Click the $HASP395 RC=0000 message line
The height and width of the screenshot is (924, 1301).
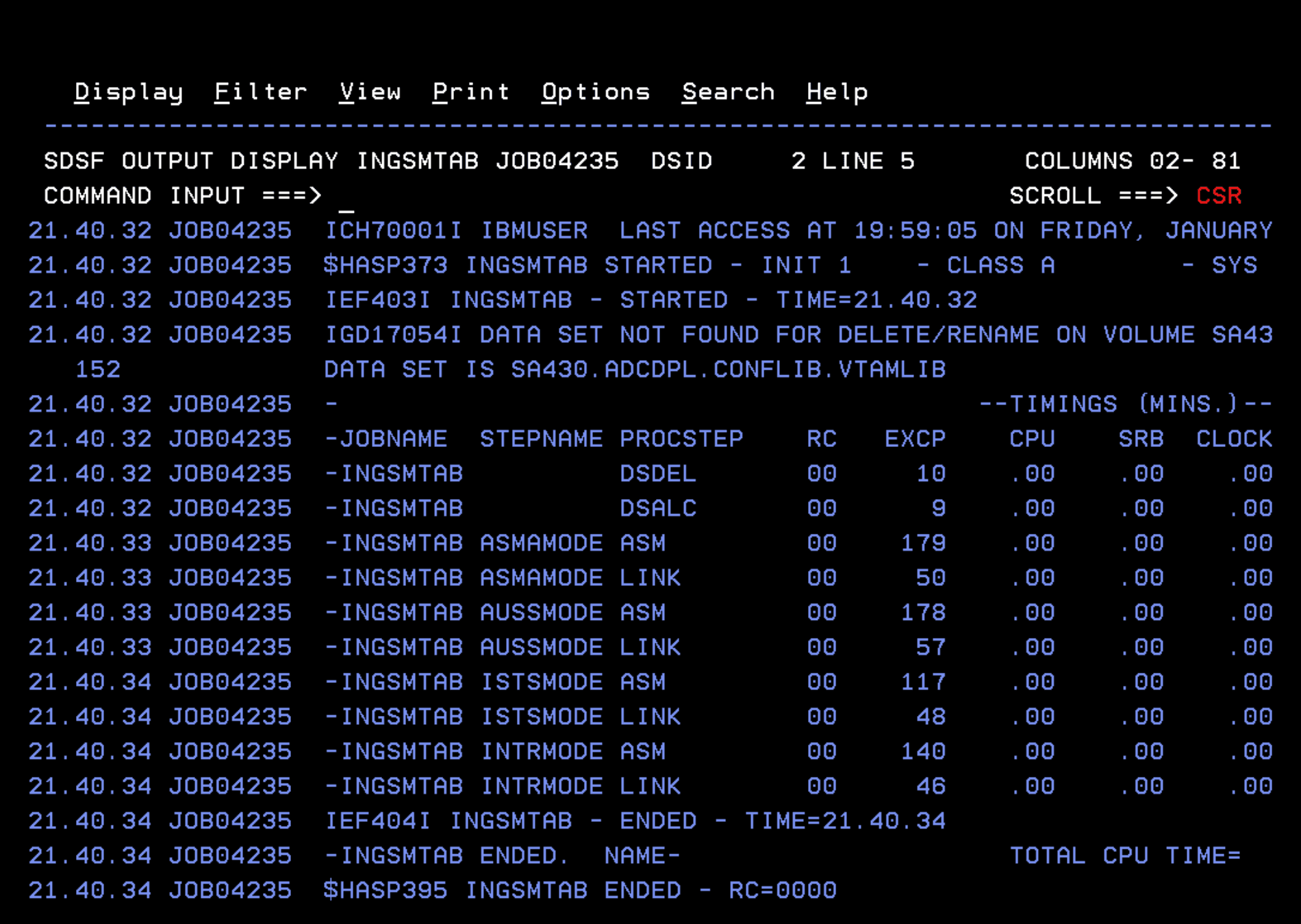(579, 890)
